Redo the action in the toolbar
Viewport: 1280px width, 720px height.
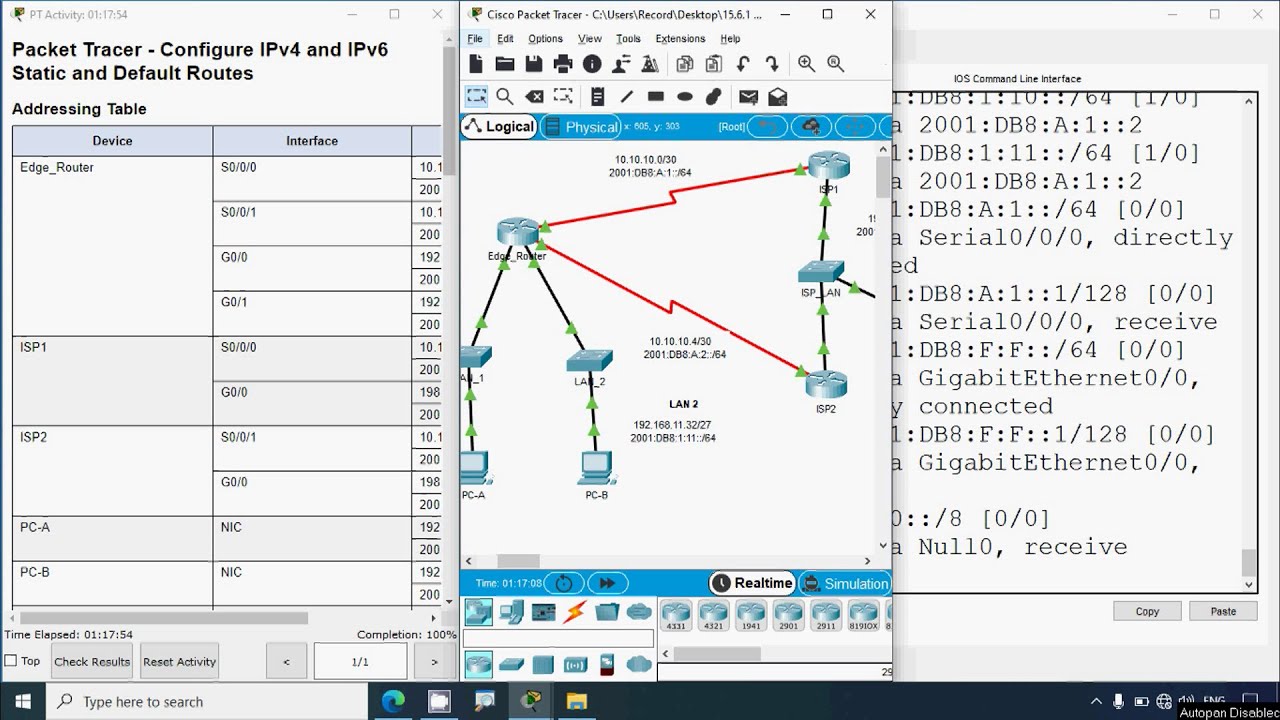tap(772, 64)
